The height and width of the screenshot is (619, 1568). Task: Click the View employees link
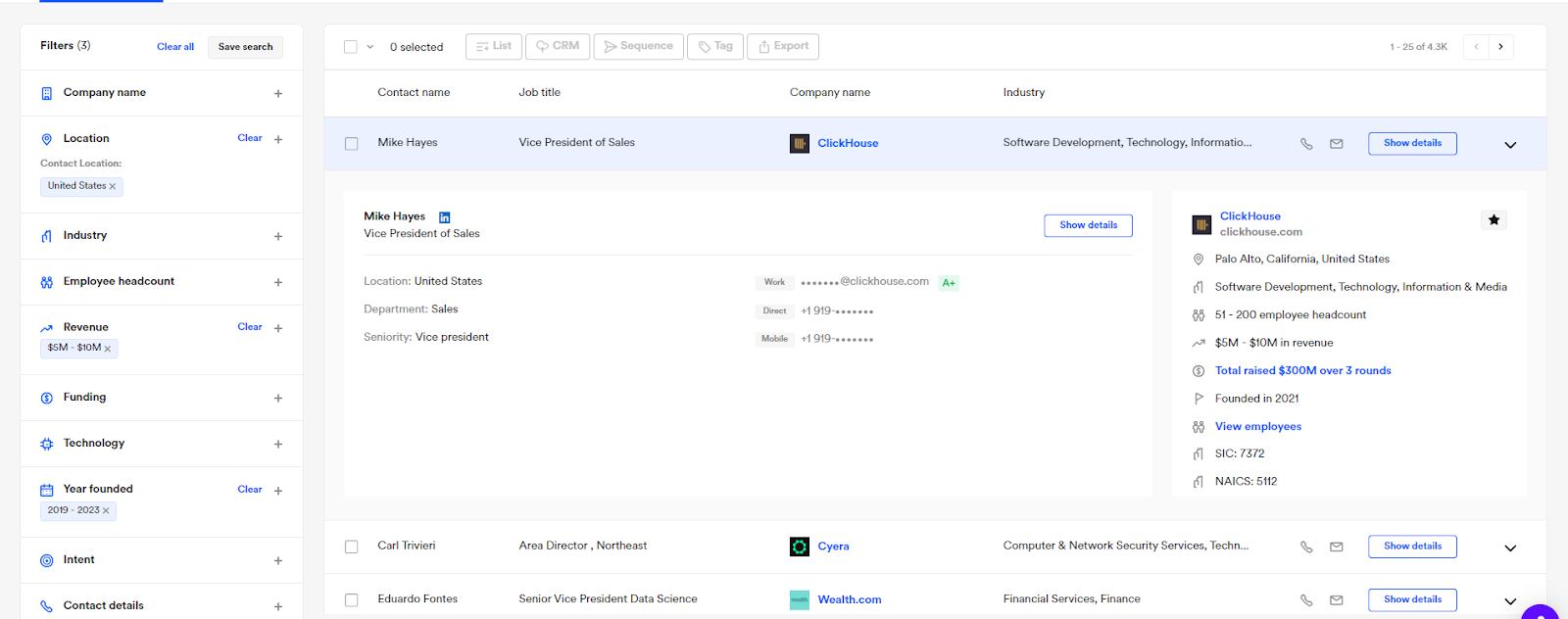(x=1258, y=427)
